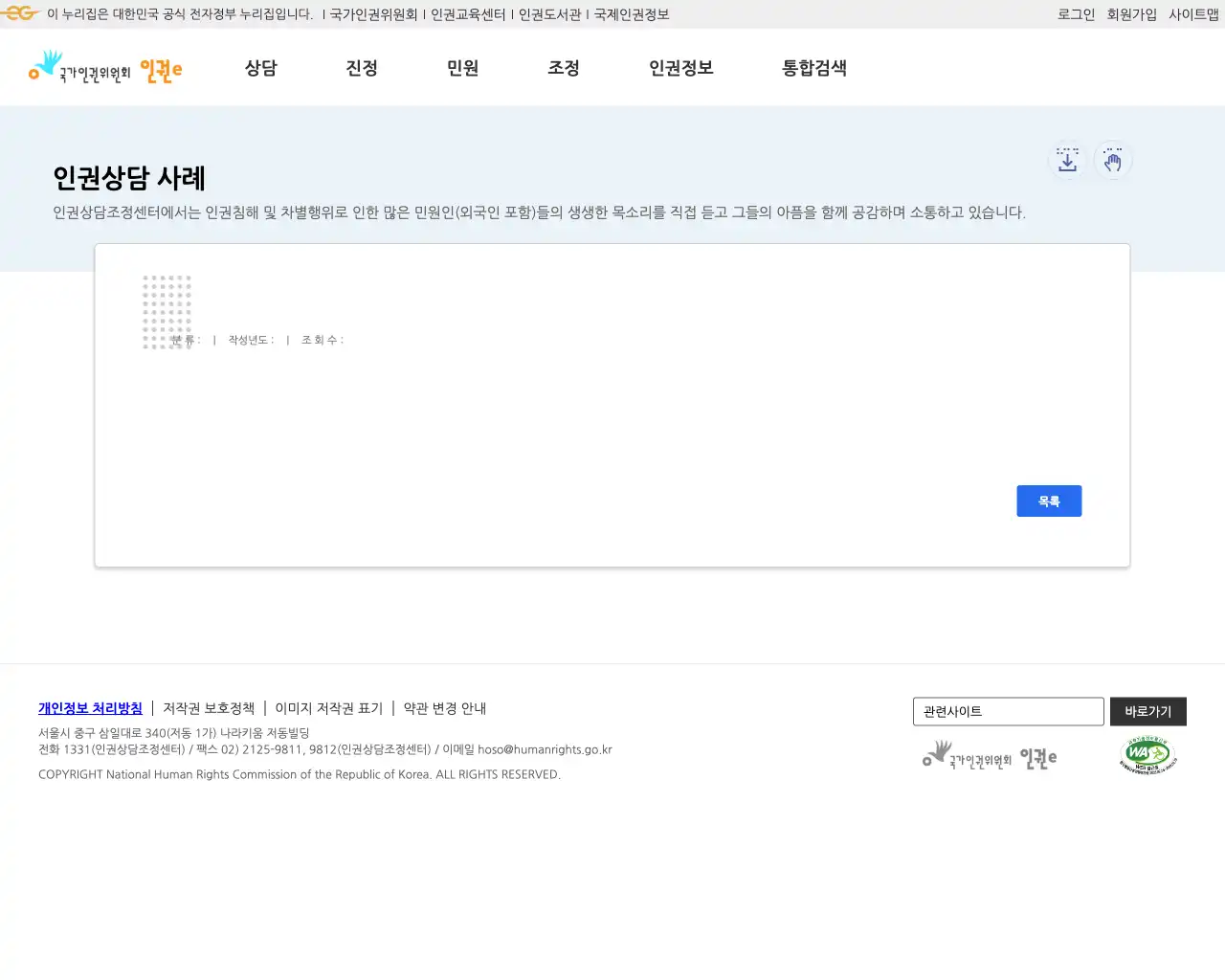
Task: Click the NHRC footer logo
Action: [x=991, y=755]
